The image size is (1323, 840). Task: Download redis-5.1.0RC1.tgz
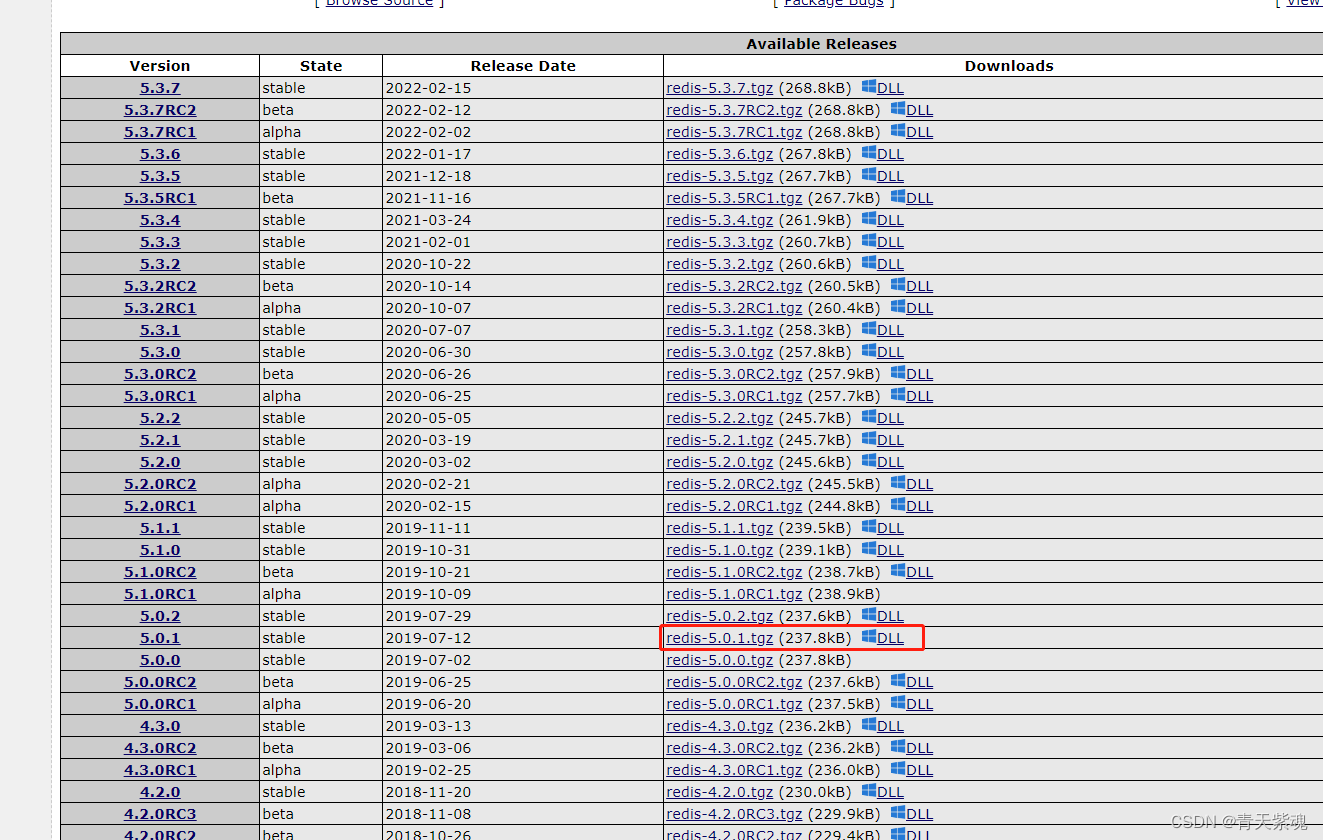pos(734,594)
